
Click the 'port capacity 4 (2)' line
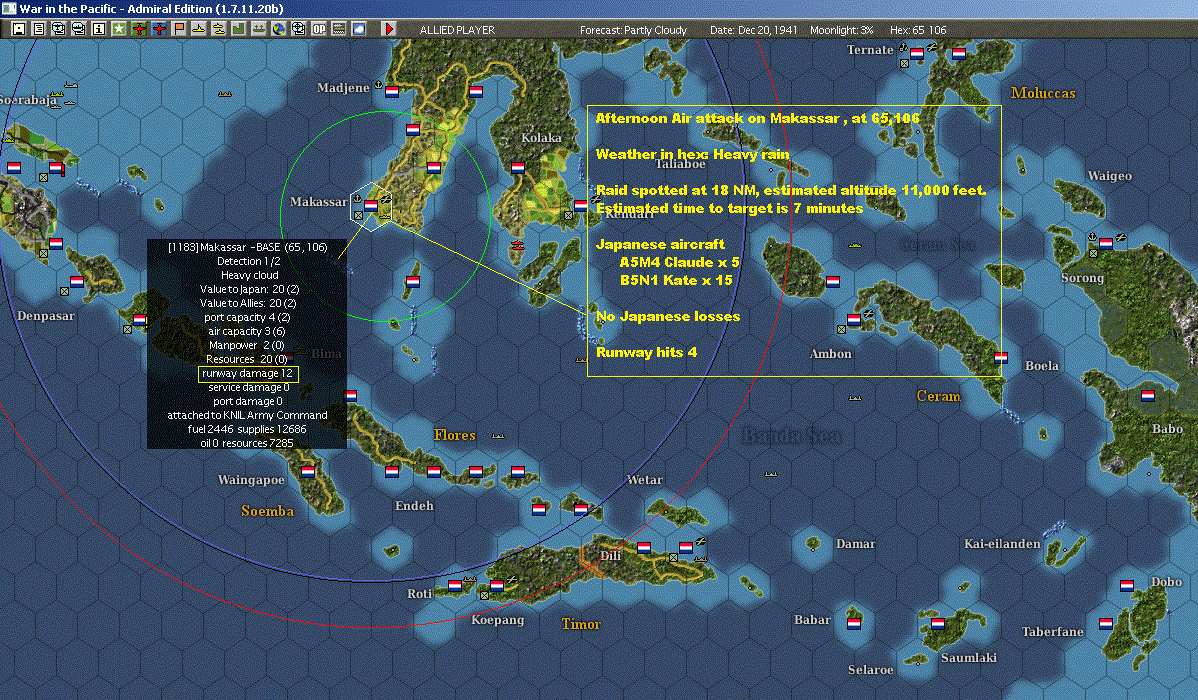click(x=247, y=317)
